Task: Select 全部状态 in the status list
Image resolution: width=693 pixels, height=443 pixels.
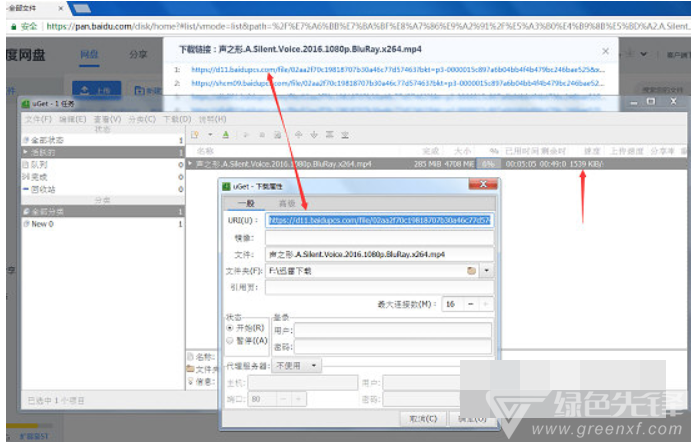Action: [103, 140]
